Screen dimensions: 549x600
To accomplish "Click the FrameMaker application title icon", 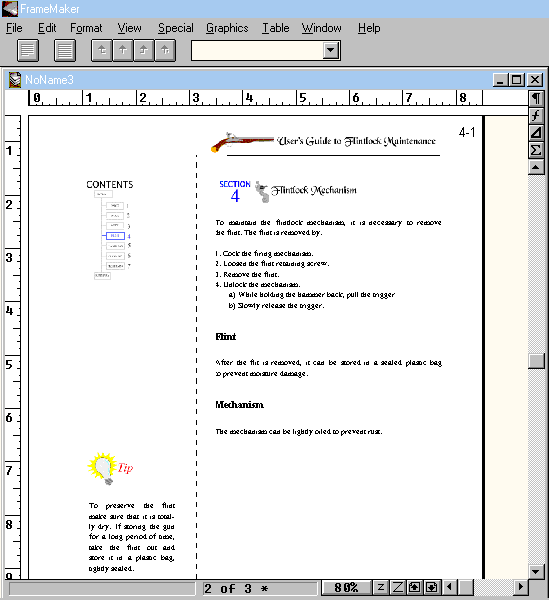I will 10,8.
